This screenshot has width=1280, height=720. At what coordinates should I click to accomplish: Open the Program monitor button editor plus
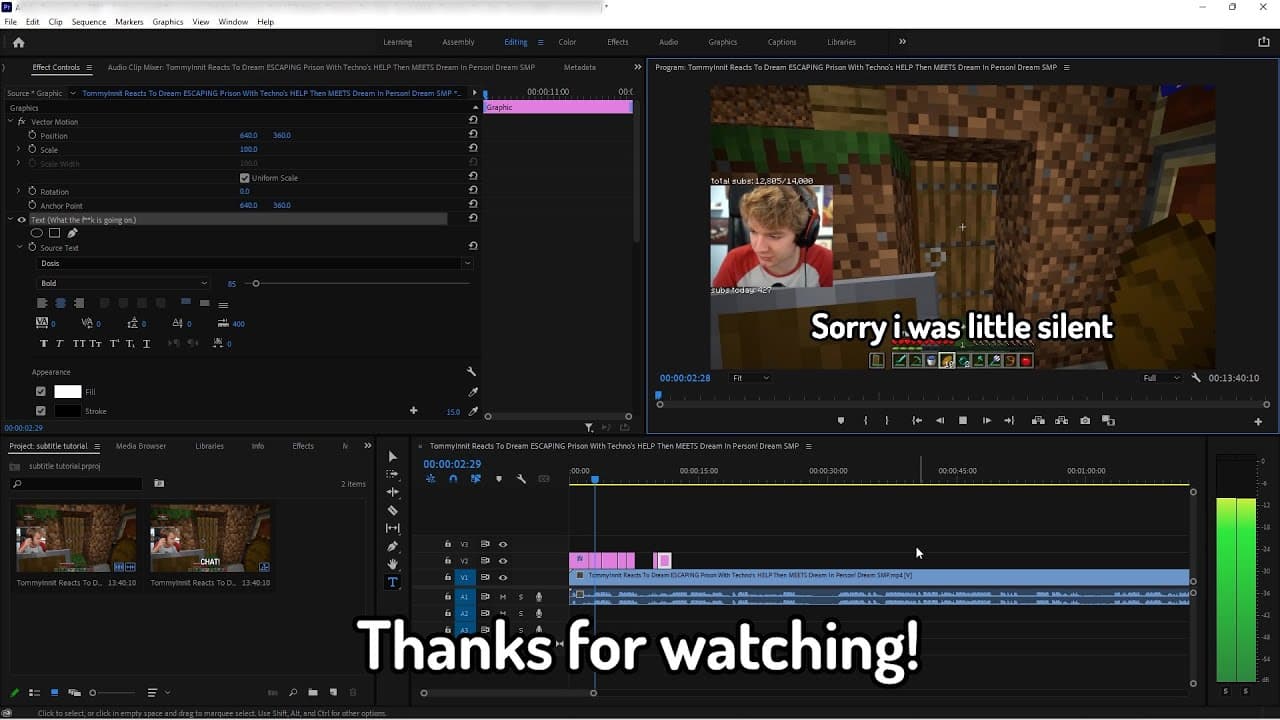1258,422
